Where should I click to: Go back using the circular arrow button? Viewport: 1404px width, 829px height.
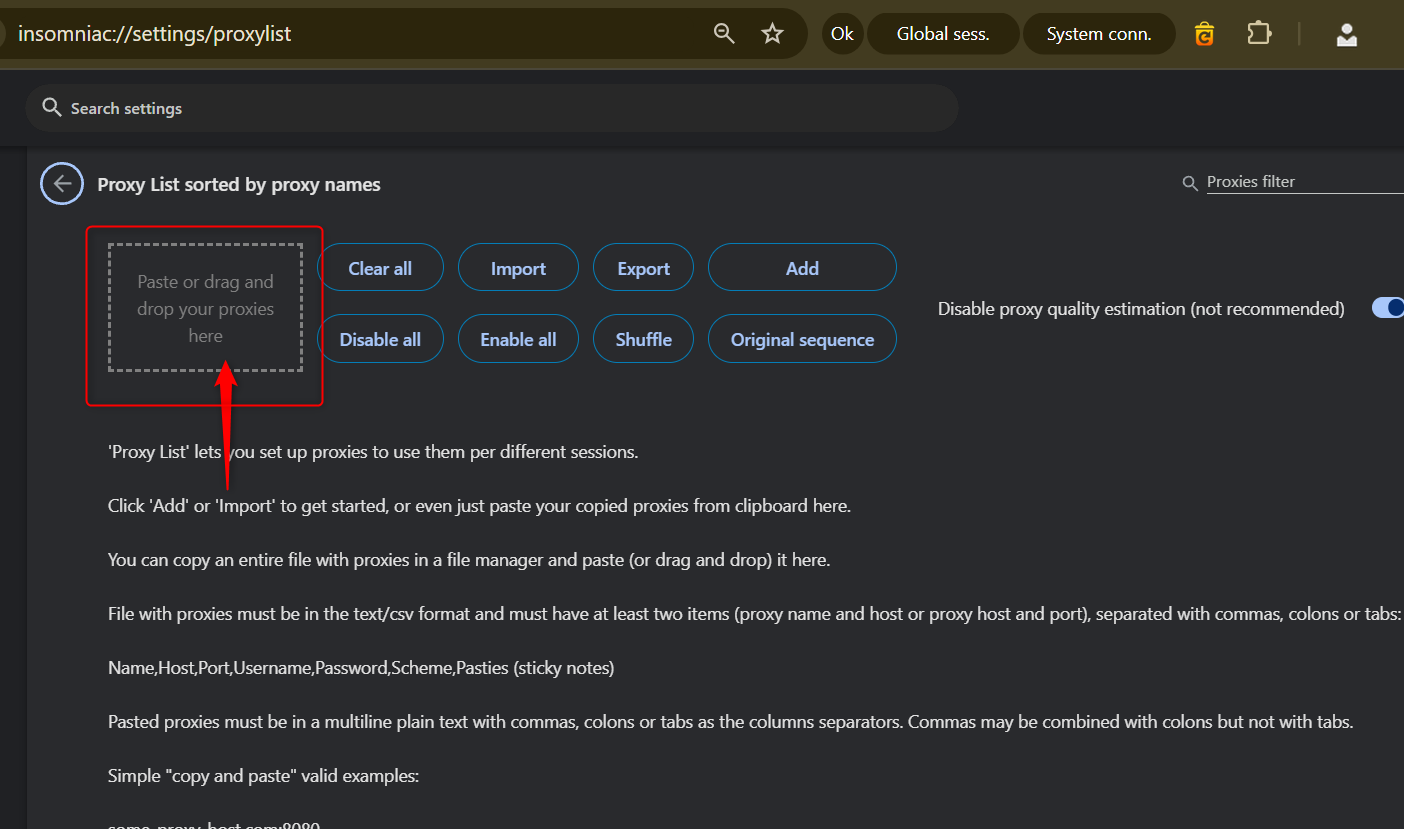coord(62,183)
